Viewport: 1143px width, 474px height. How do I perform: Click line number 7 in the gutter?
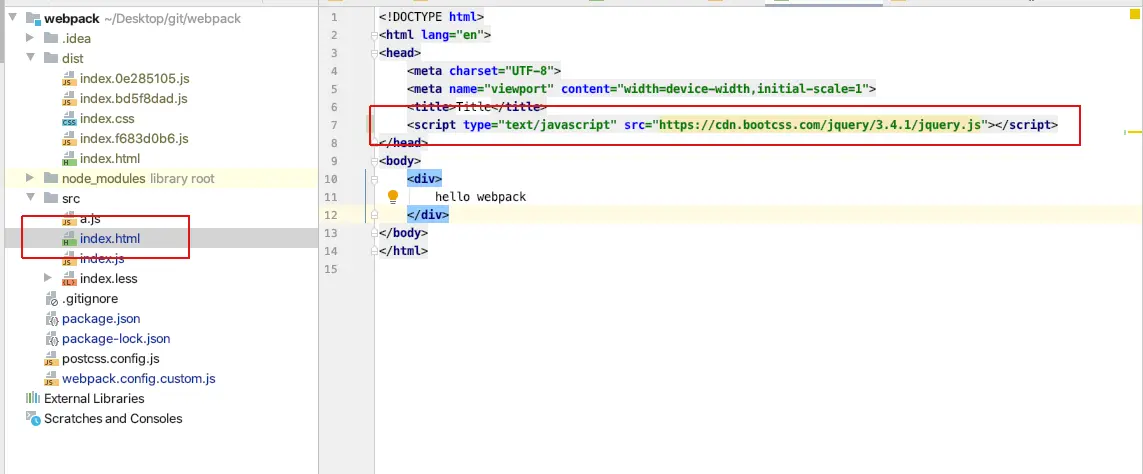click(334, 125)
